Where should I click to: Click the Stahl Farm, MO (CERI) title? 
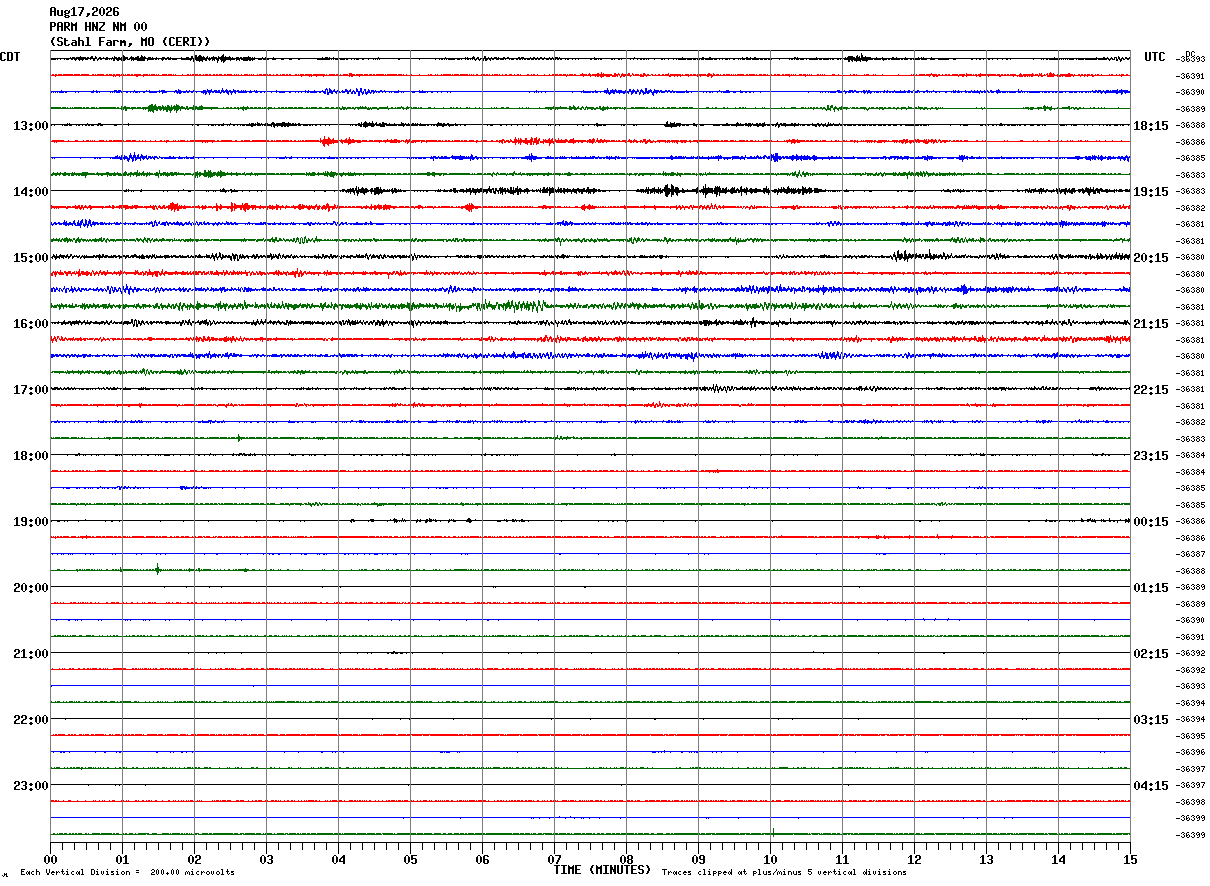(x=130, y=41)
